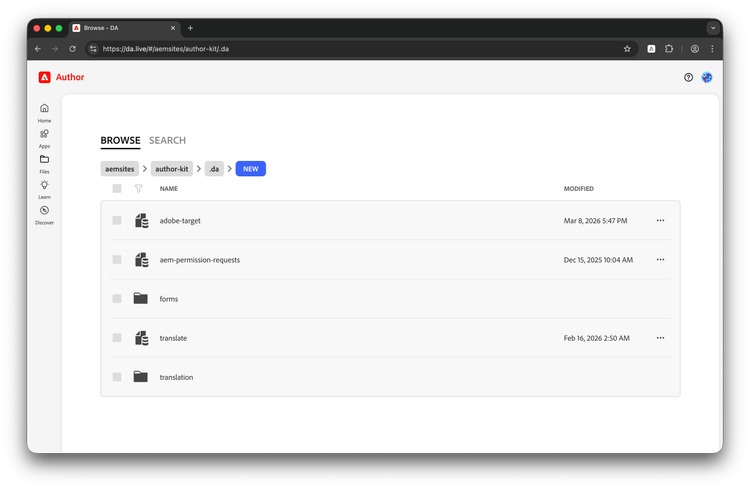Tick the checkbox for forms folder
Screen dimensions: 750x489
pos(117,298)
